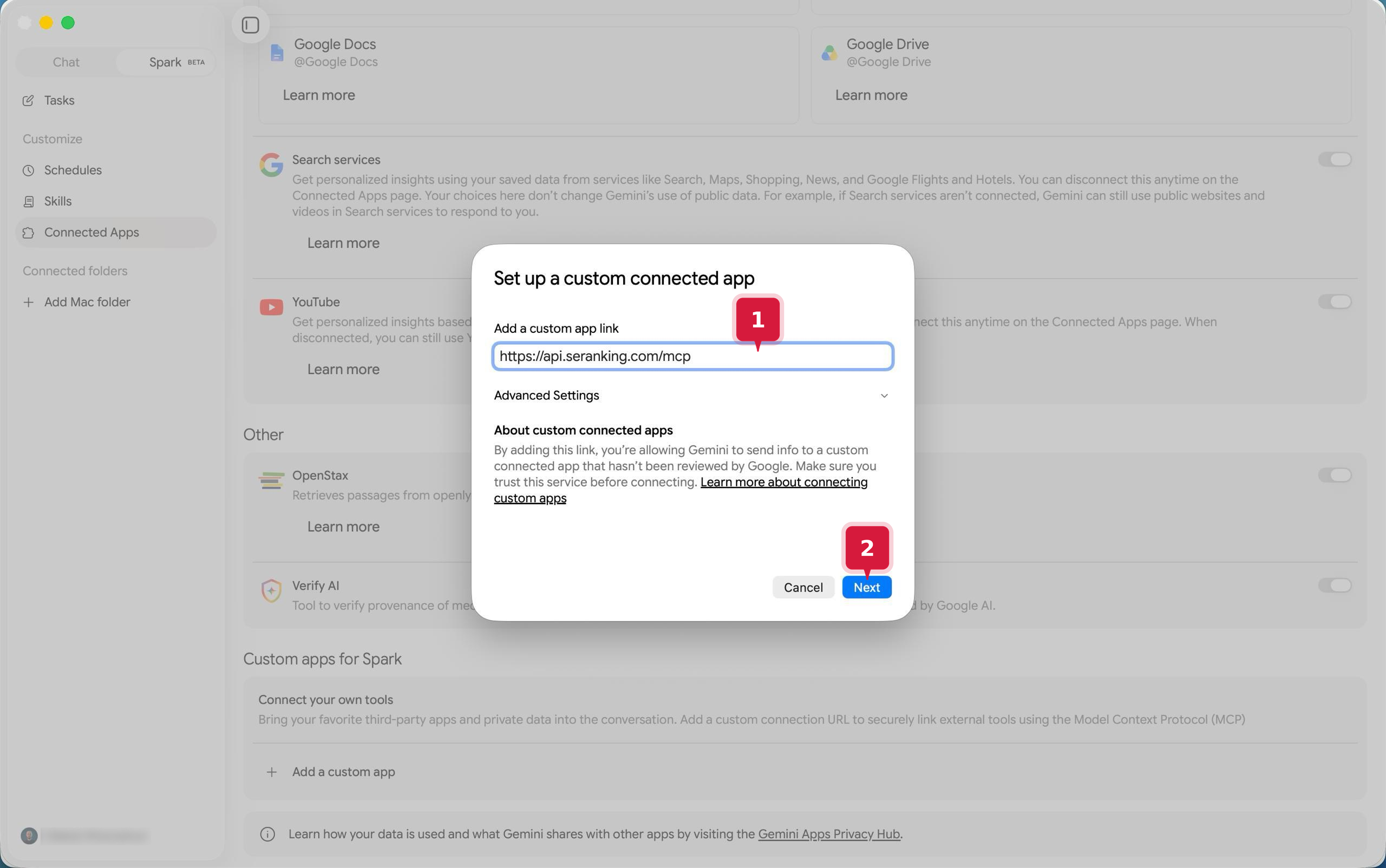The width and height of the screenshot is (1386, 868).
Task: Click 'Add a custom app link' label
Action: (556, 329)
